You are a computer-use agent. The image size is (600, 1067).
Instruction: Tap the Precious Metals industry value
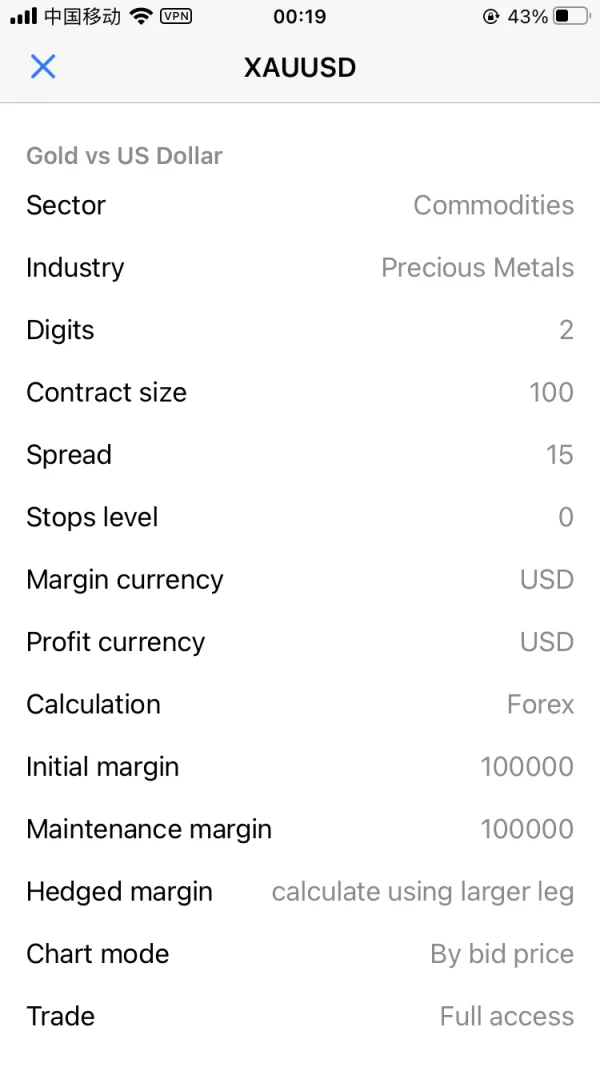click(477, 268)
